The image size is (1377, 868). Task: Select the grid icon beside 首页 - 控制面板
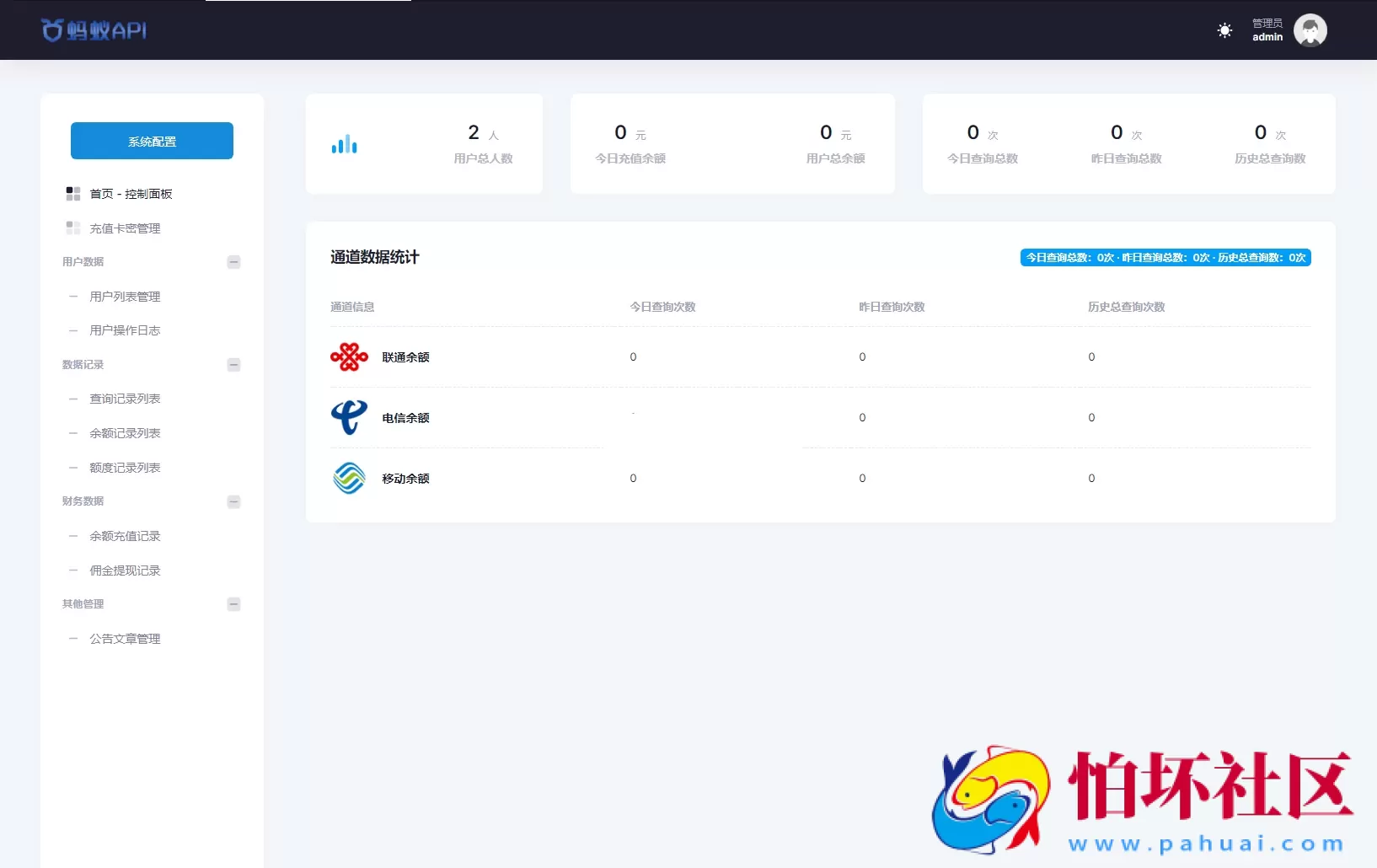tap(73, 193)
